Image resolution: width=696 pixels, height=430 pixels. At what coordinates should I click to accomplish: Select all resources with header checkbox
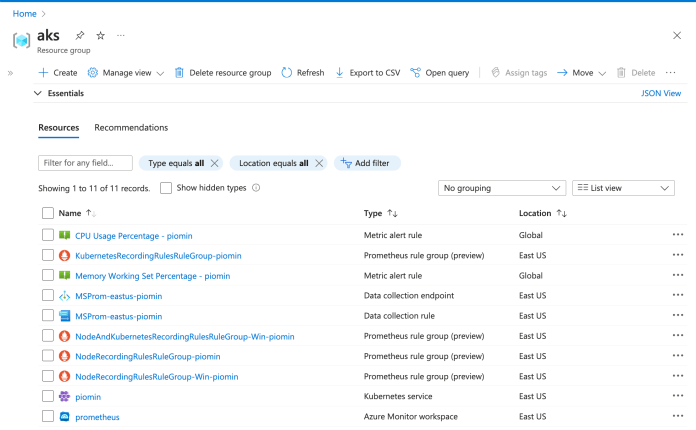click(x=48, y=213)
